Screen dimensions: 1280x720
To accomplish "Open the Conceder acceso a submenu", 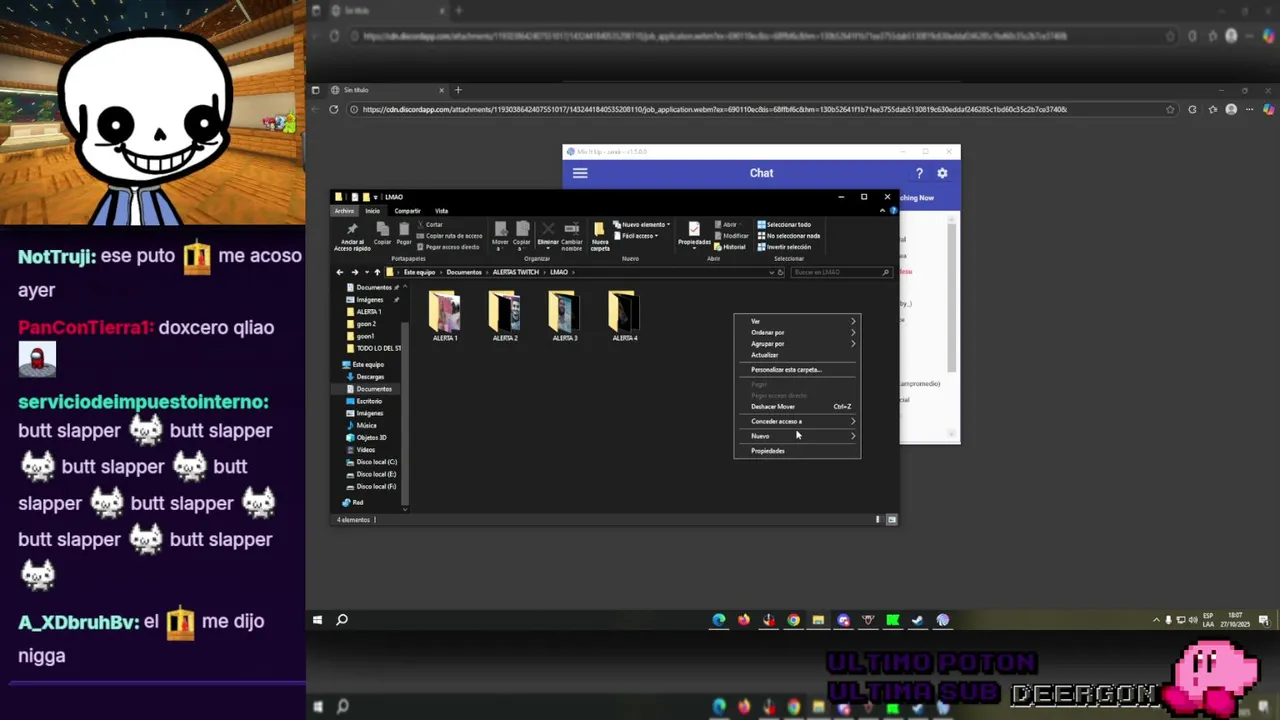I will pos(797,421).
